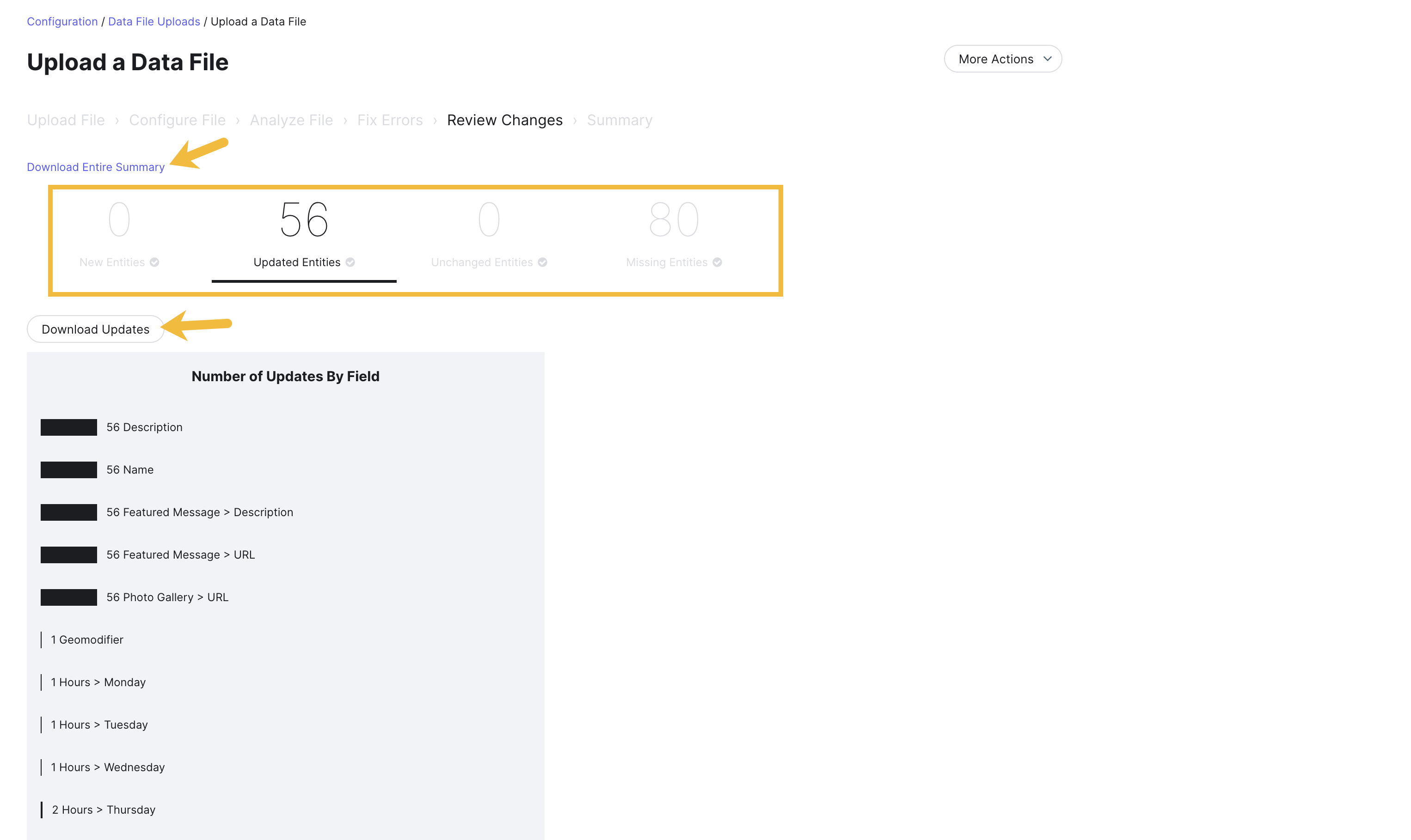Click the Unchanged Entities check-circle icon
The image size is (1411, 840).
[542, 262]
